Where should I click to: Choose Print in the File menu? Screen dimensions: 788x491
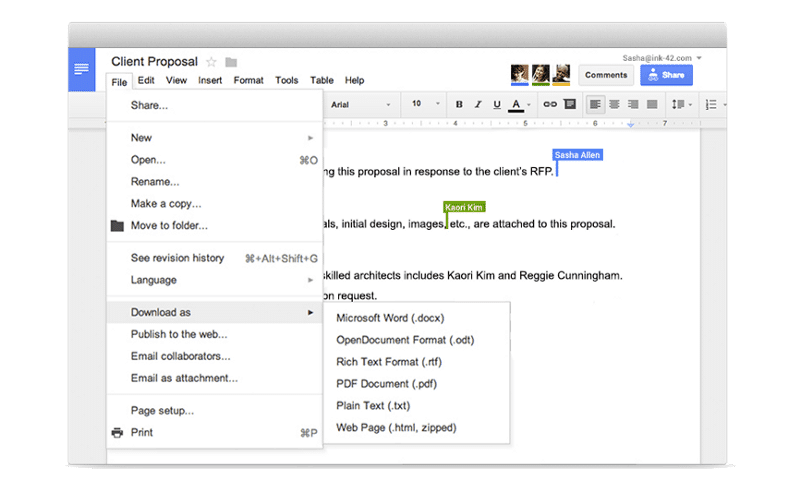click(215, 433)
